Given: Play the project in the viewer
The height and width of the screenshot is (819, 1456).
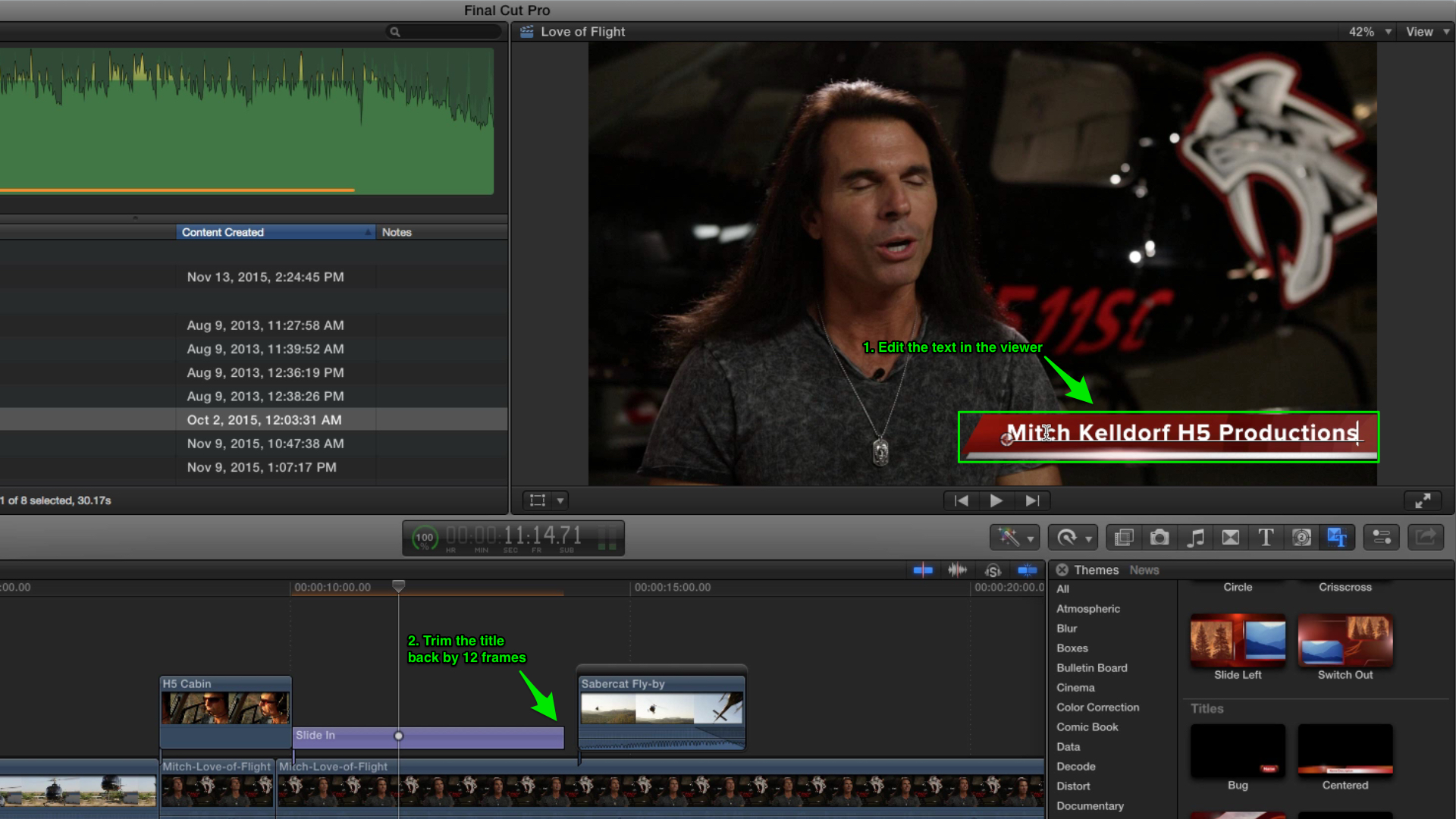Looking at the screenshot, I should tap(996, 500).
